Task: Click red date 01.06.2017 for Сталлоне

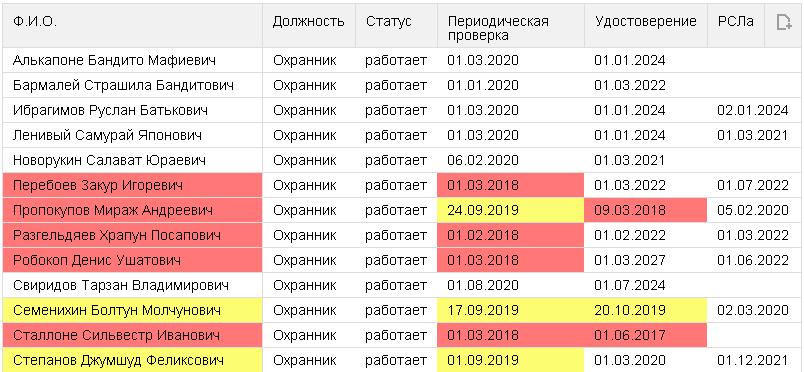Action: pos(646,336)
